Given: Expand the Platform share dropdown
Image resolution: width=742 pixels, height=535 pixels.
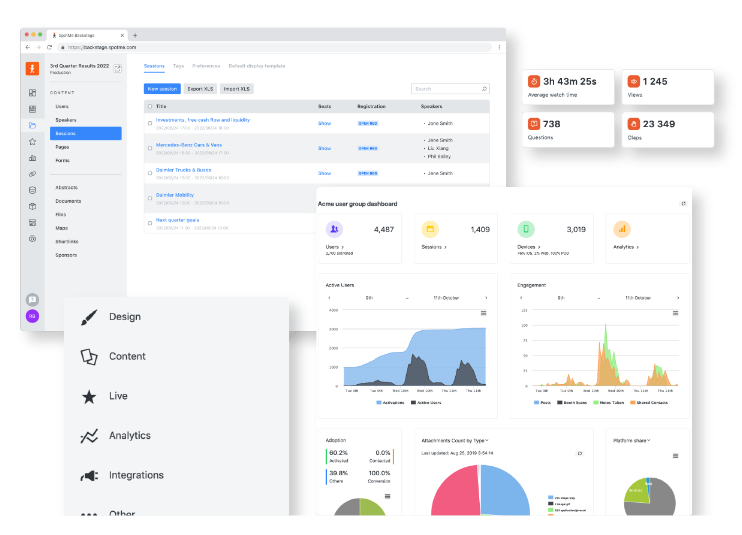Looking at the screenshot, I should 649,440.
